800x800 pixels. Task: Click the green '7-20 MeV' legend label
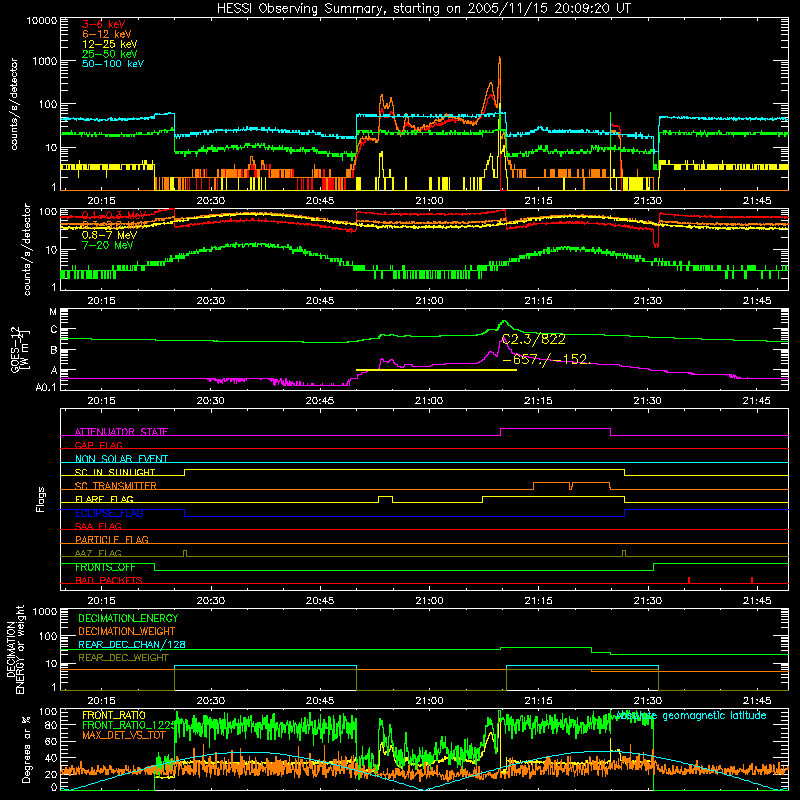(107, 245)
